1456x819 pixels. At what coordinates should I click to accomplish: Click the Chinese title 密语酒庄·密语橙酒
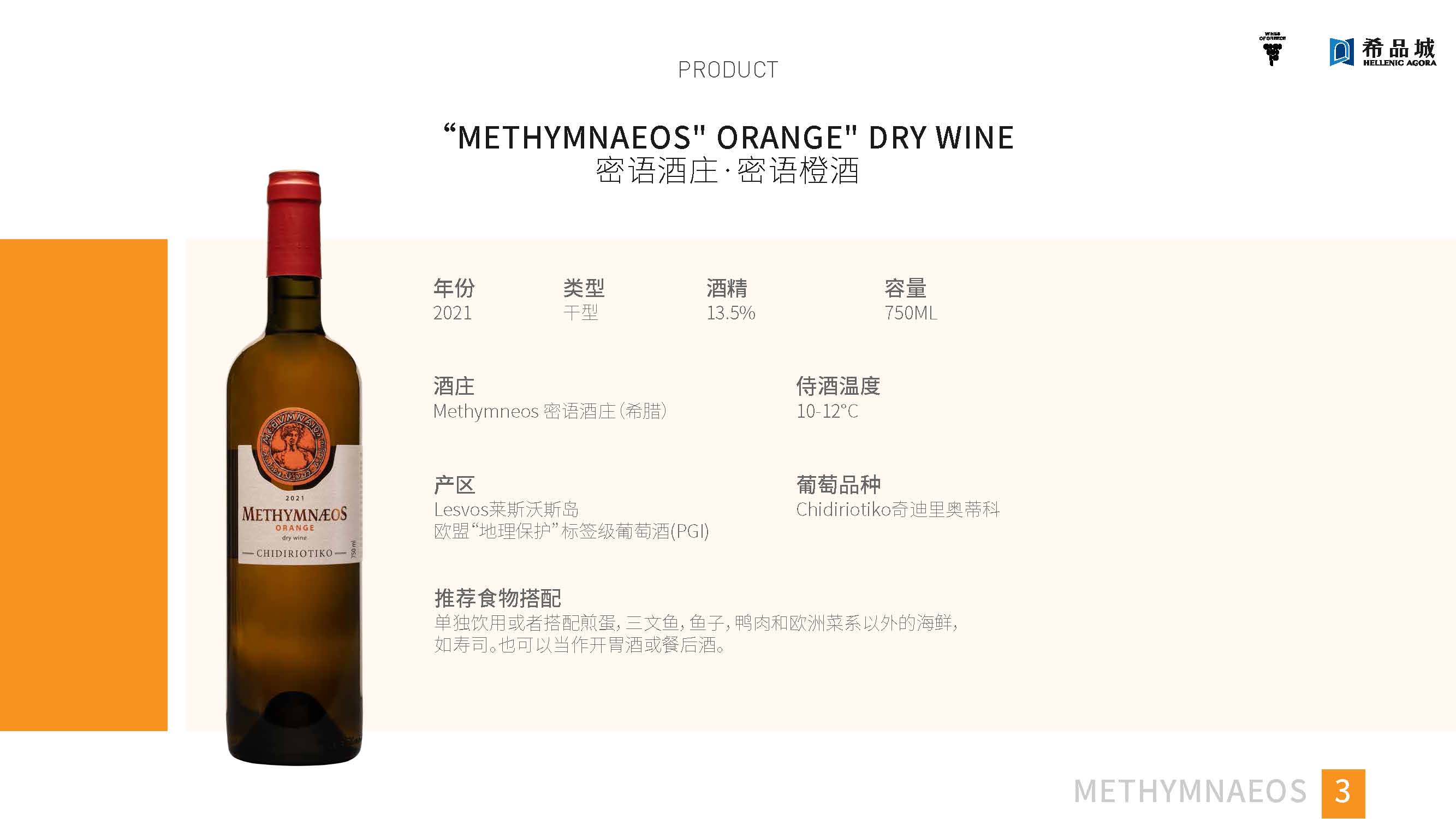[x=727, y=171]
